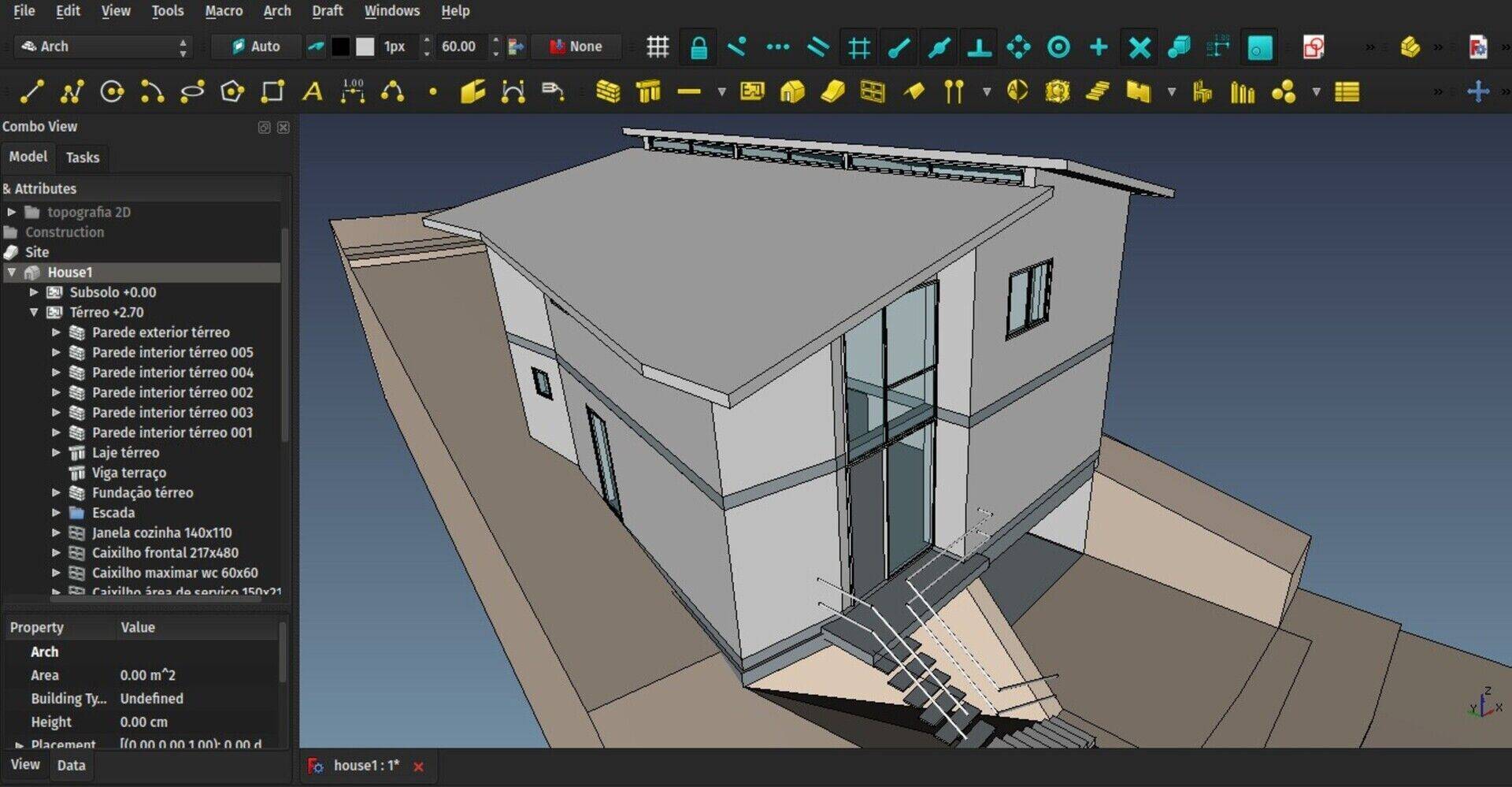
Task: Toggle the Draft grid display
Action: (658, 47)
